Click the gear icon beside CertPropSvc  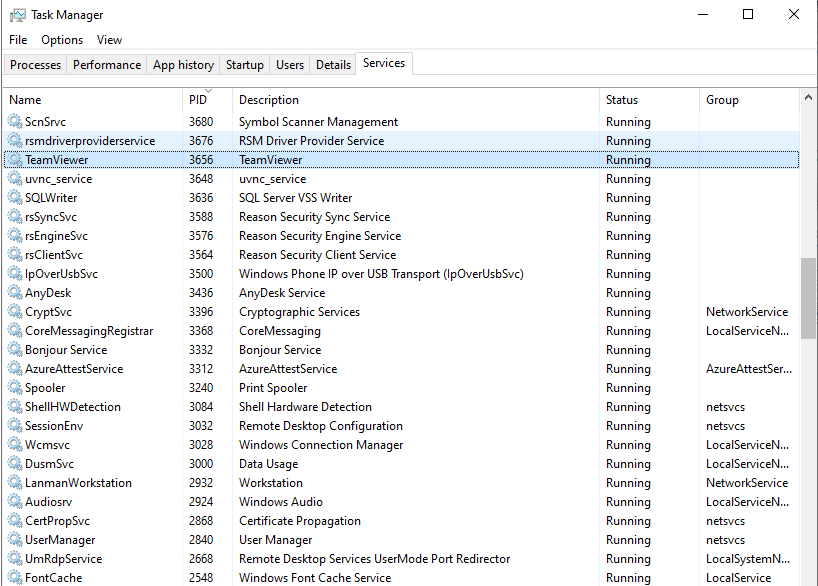click(15, 521)
